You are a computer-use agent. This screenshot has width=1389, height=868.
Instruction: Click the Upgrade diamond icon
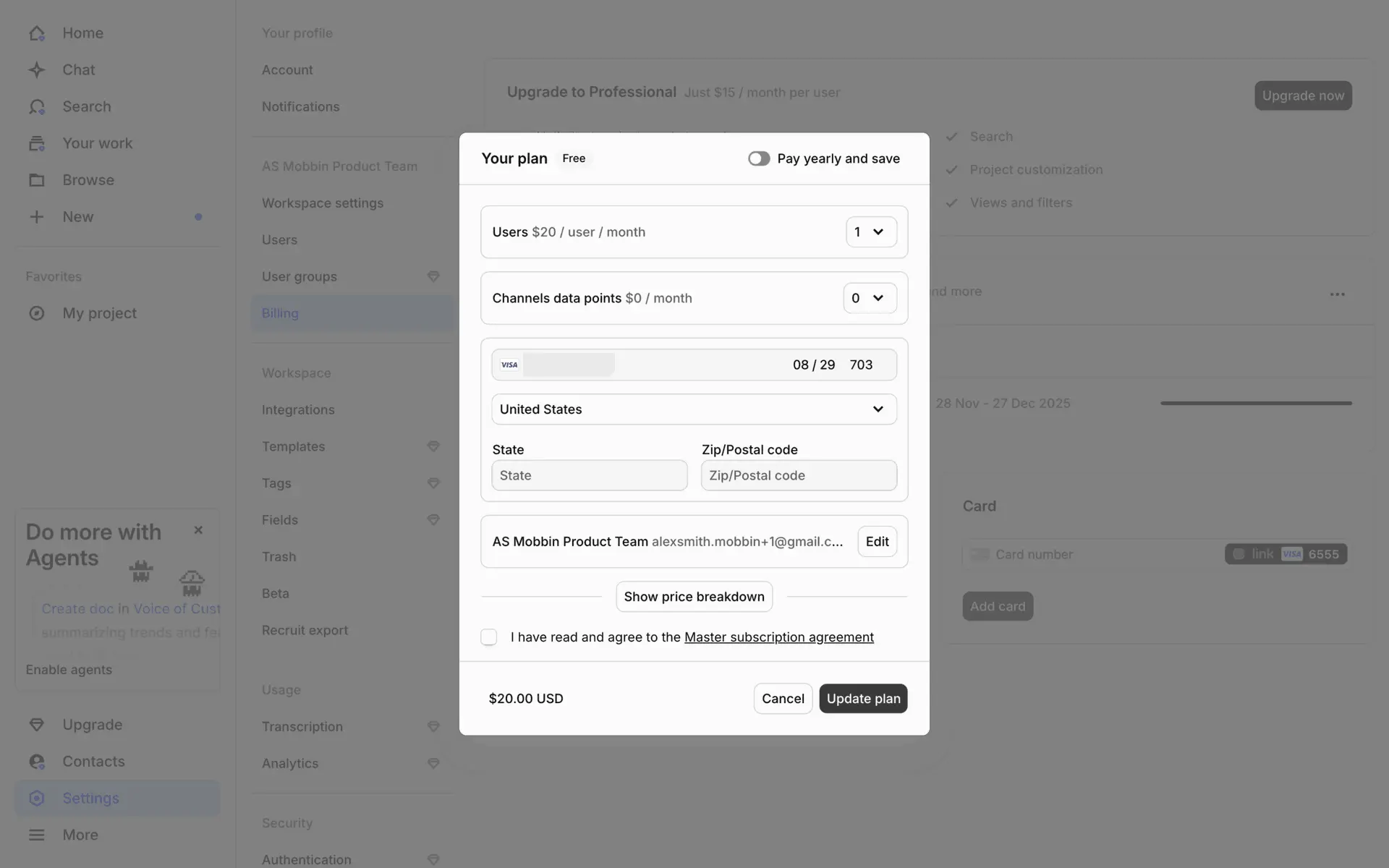(37, 725)
